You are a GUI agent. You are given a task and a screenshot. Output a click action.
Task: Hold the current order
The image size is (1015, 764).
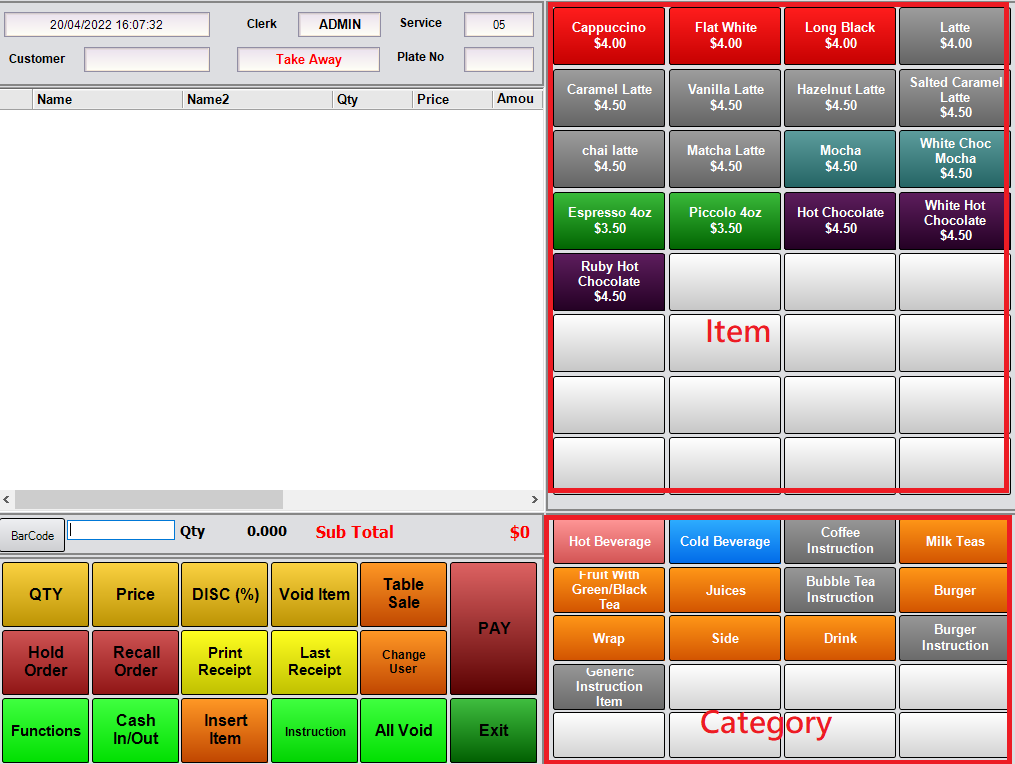coord(45,662)
